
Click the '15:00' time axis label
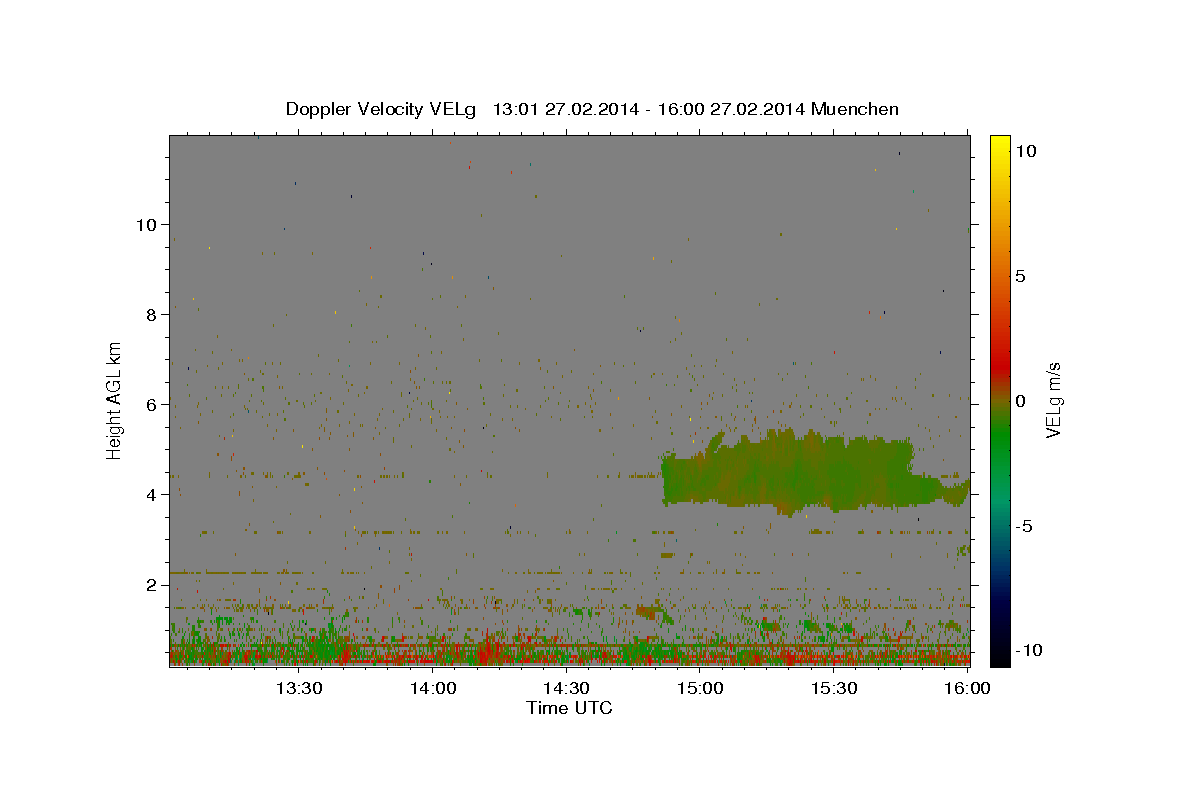[700, 688]
